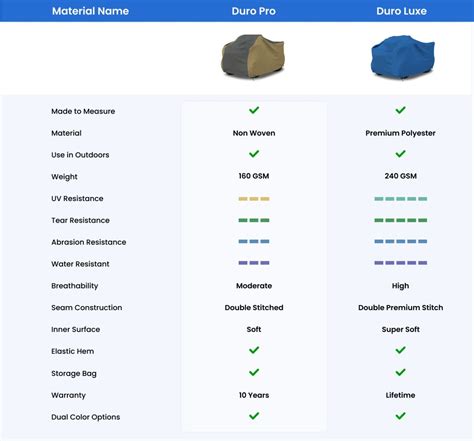
Task: Click the 'Super Soft' inner surface value
Action: click(x=401, y=330)
